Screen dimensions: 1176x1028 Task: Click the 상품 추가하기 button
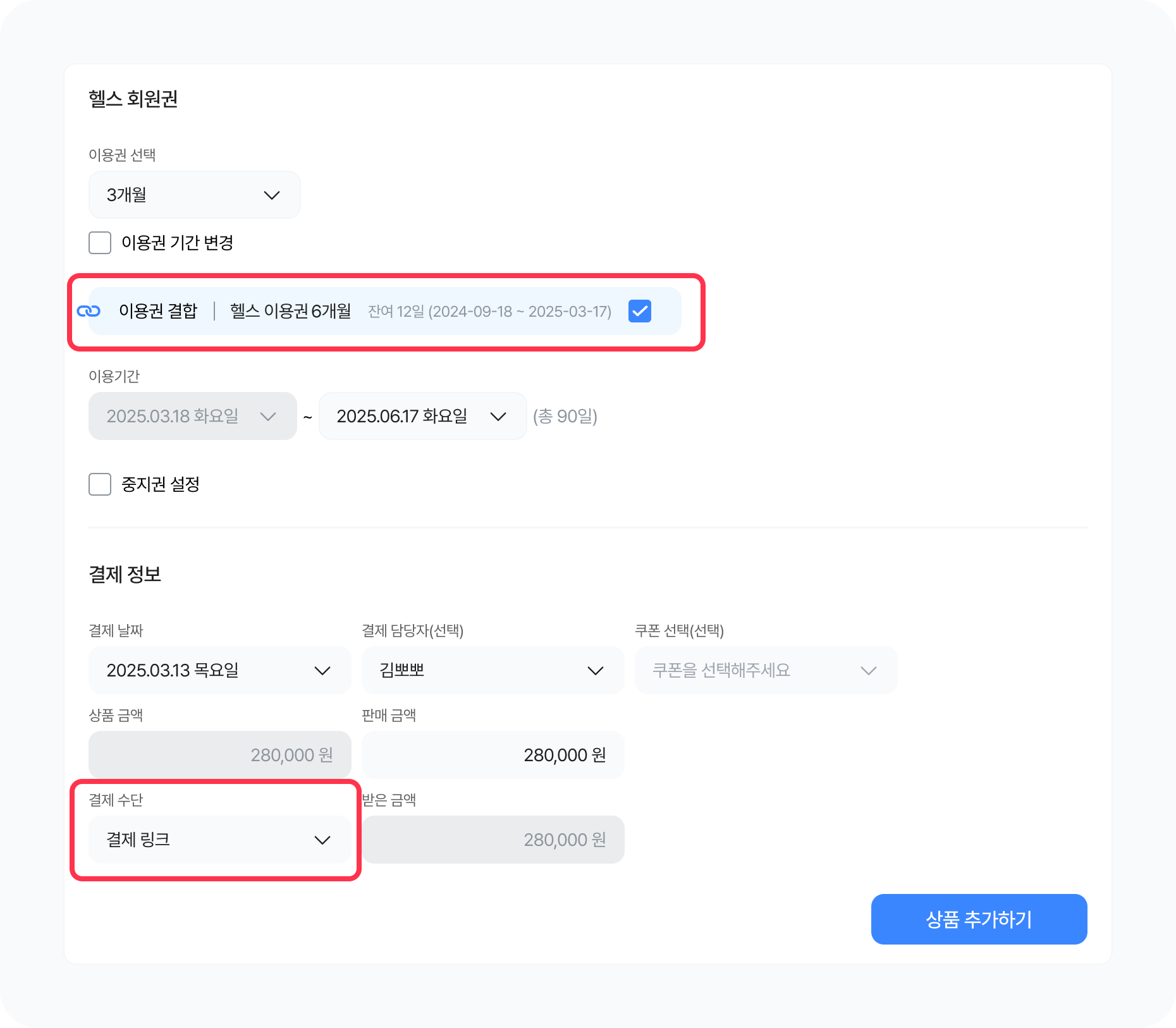979,919
